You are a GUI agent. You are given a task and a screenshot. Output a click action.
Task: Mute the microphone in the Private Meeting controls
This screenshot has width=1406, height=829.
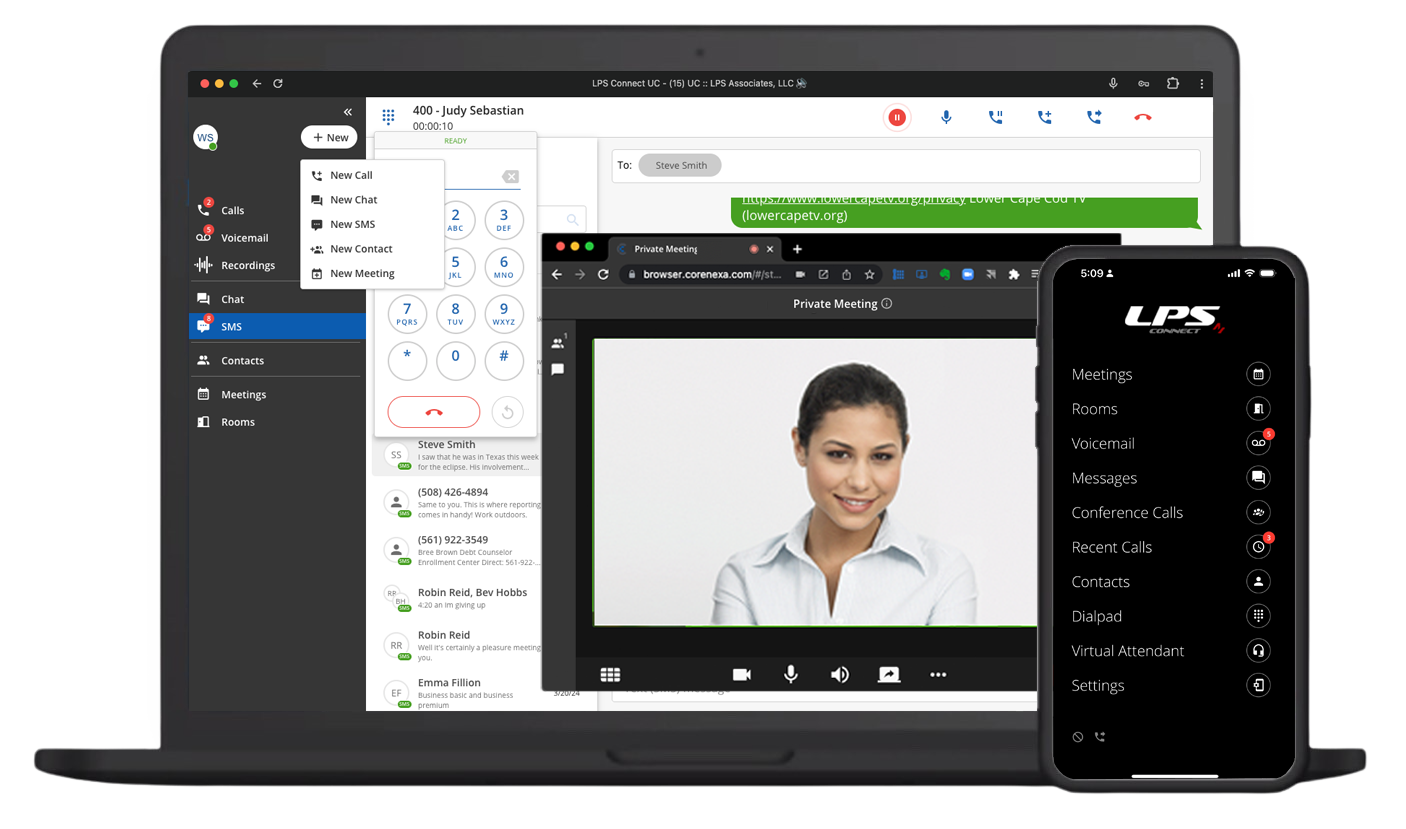coord(790,674)
